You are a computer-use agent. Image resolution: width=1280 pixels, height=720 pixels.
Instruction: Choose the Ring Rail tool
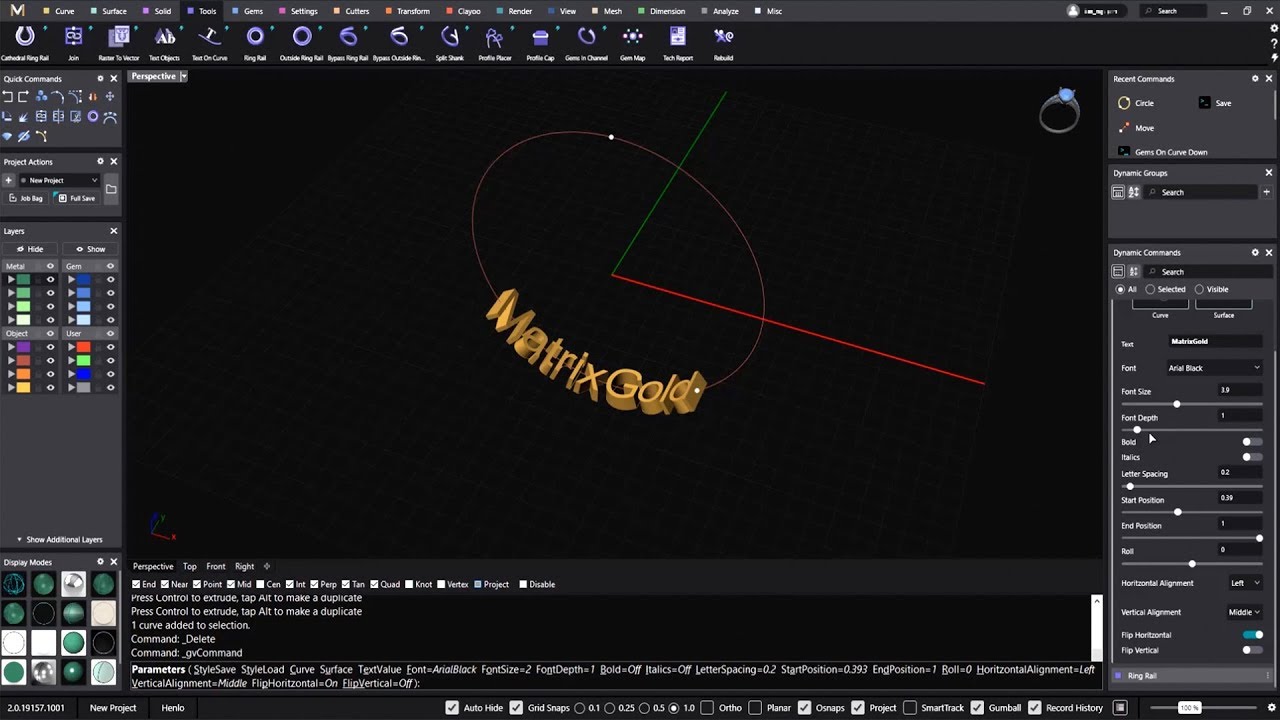[255, 42]
